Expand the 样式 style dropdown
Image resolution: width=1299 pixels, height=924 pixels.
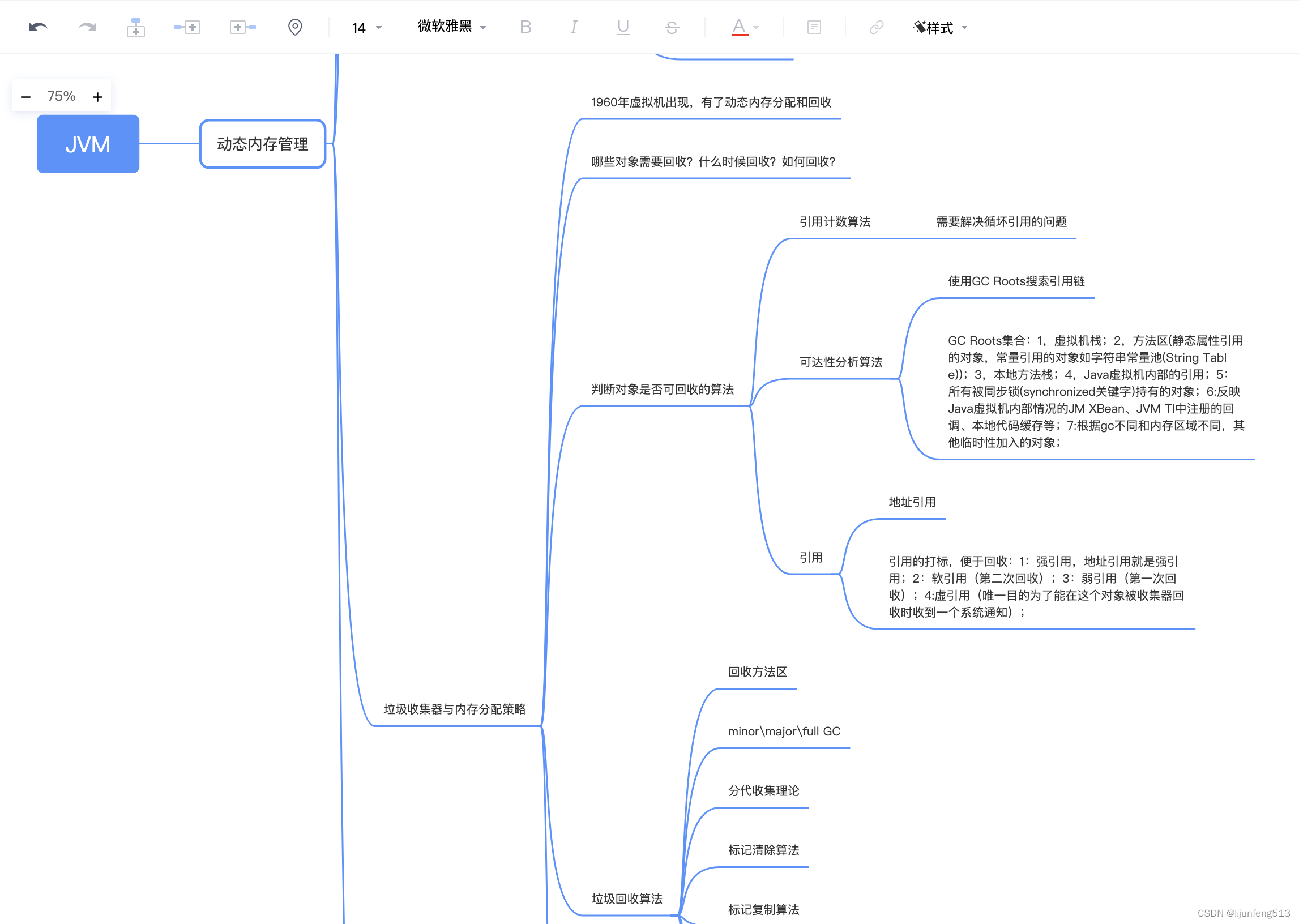click(940, 27)
